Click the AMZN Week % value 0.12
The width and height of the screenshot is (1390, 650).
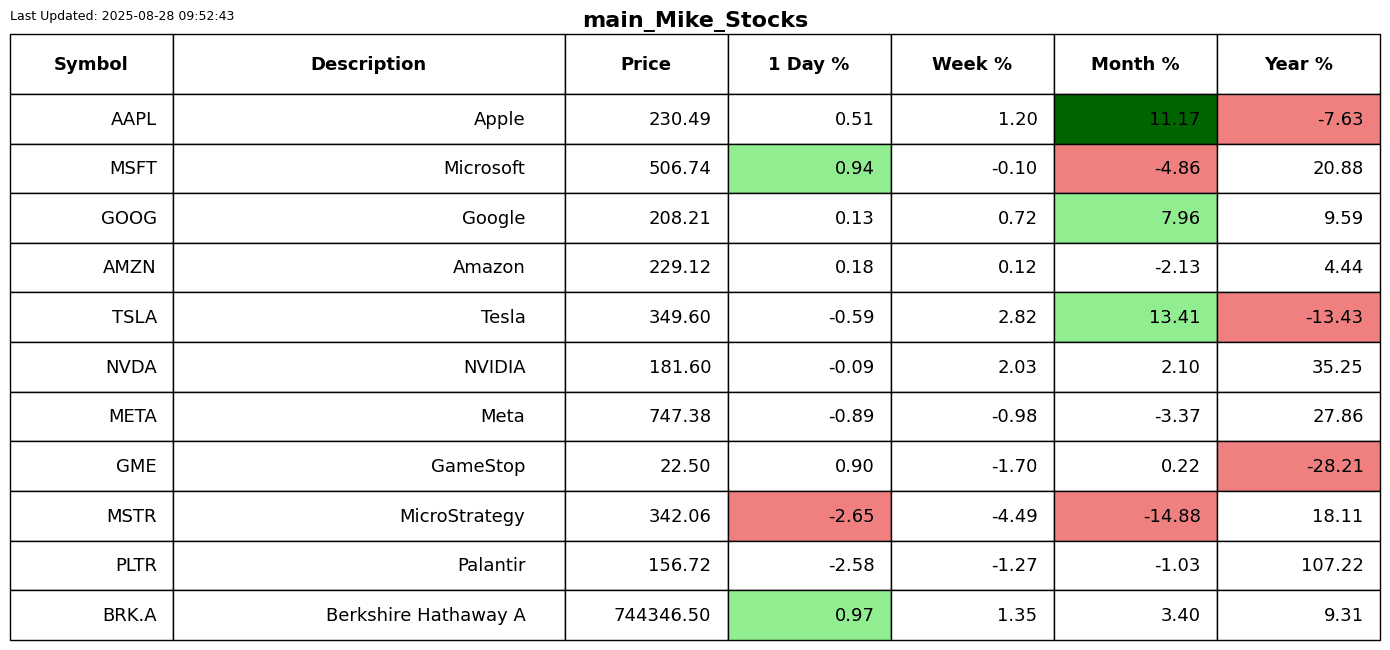[x=1017, y=267]
